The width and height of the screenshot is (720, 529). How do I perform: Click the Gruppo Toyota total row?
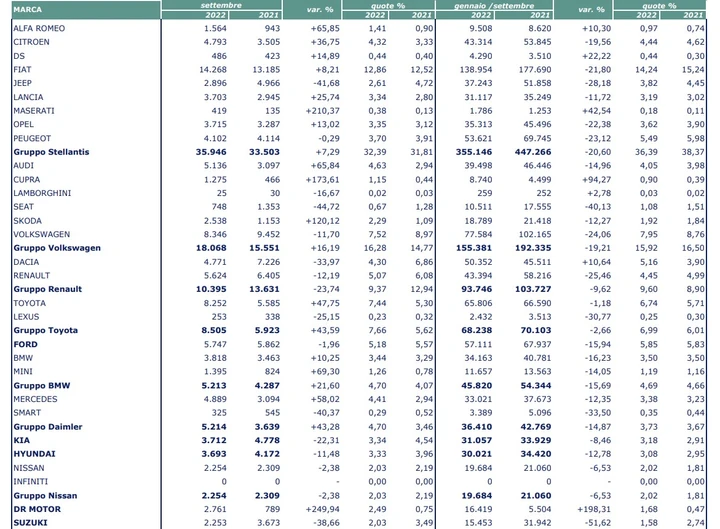point(359,331)
